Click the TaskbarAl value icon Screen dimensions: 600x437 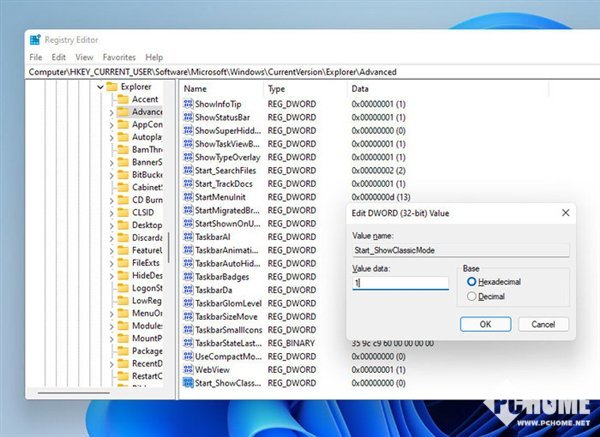tap(188, 237)
